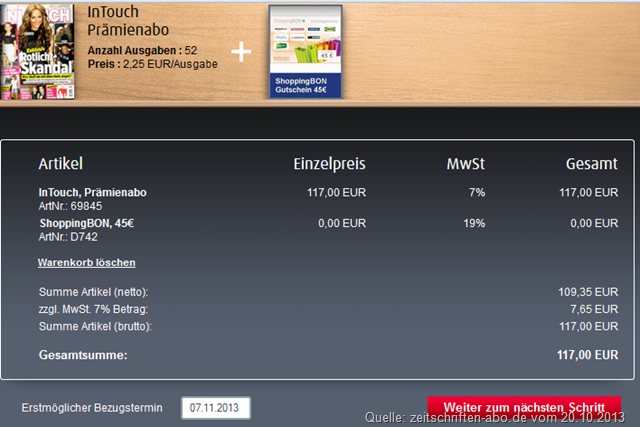Select article number 'ArtNr.: 69845'

pyautogui.click(x=70, y=206)
